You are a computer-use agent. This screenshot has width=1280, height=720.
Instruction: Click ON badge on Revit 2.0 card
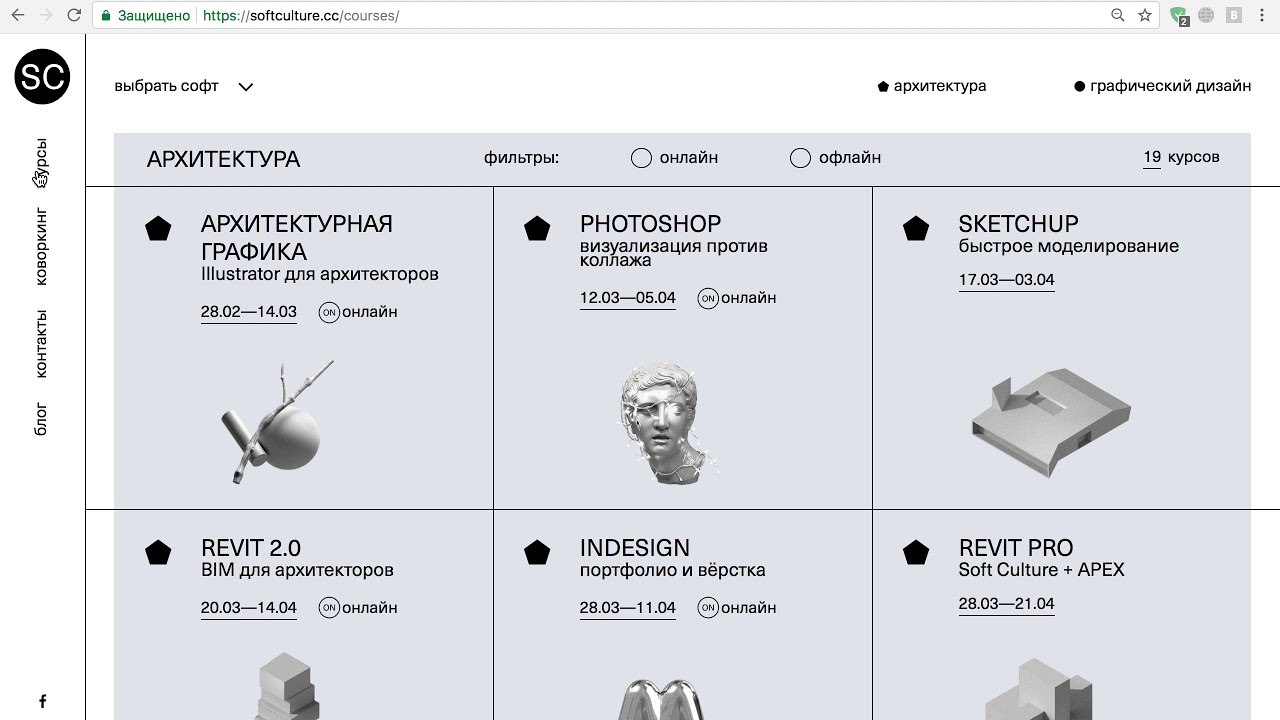click(x=329, y=608)
